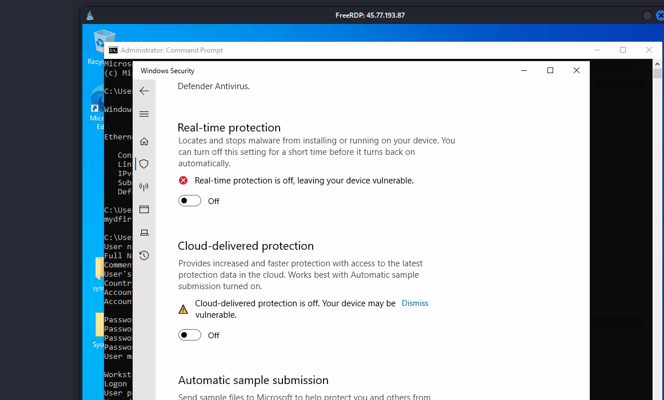Click the Real-time protection heading
Screen dimensions: 664x400
pos(229,127)
